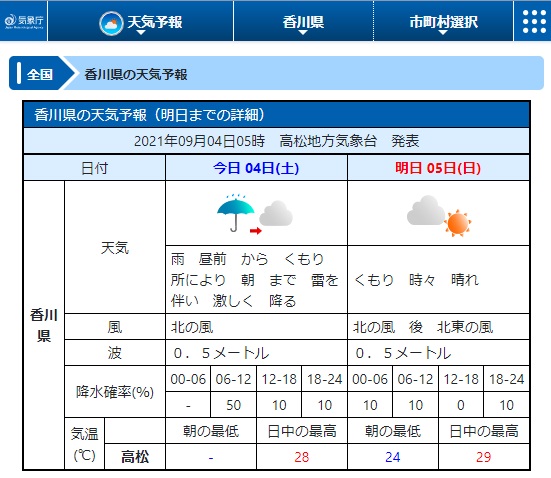551x478 pixels.
Task: Click the weather forecast cloud-sun icon
Action: tap(111, 24)
